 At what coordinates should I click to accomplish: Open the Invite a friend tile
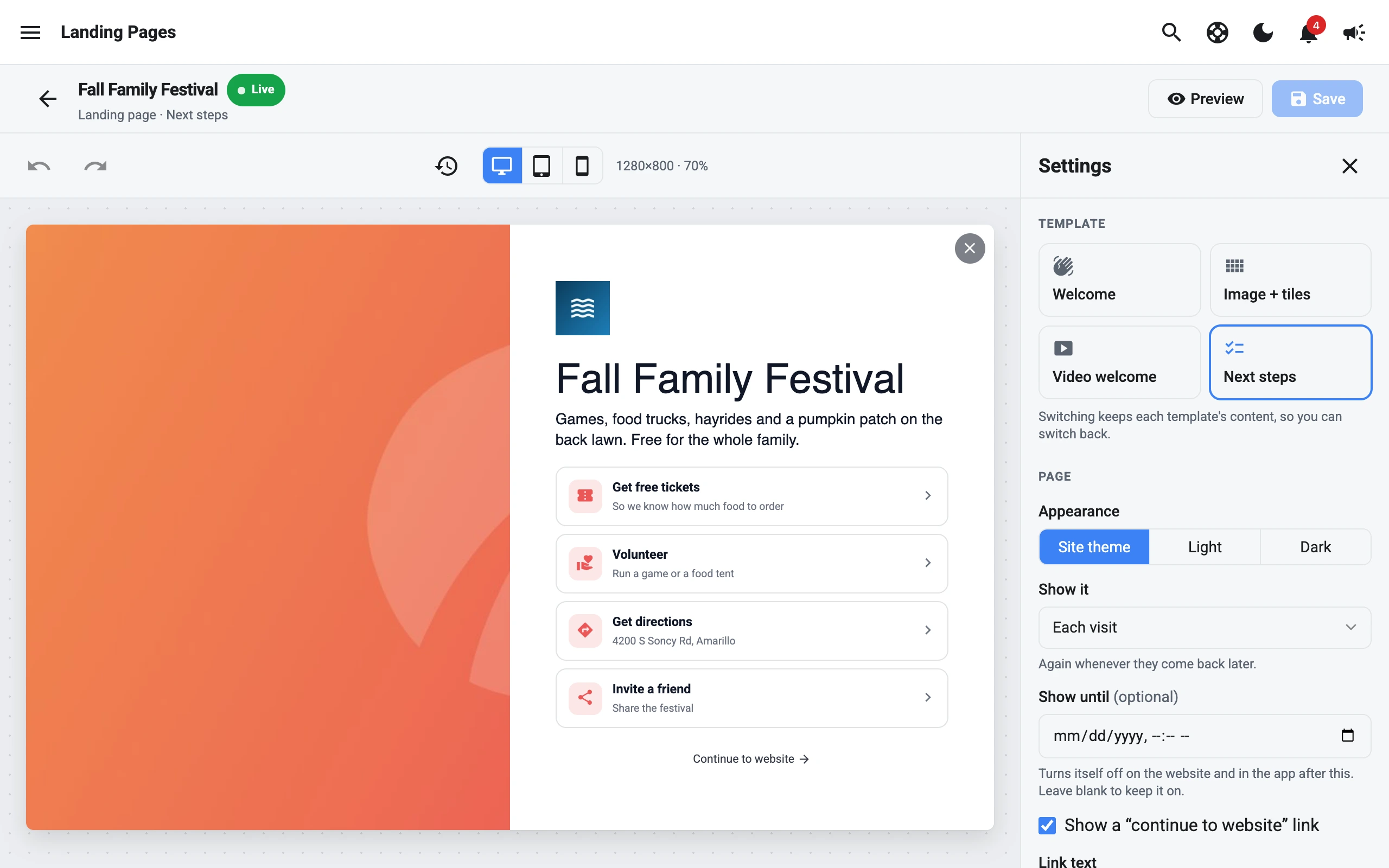point(751,698)
